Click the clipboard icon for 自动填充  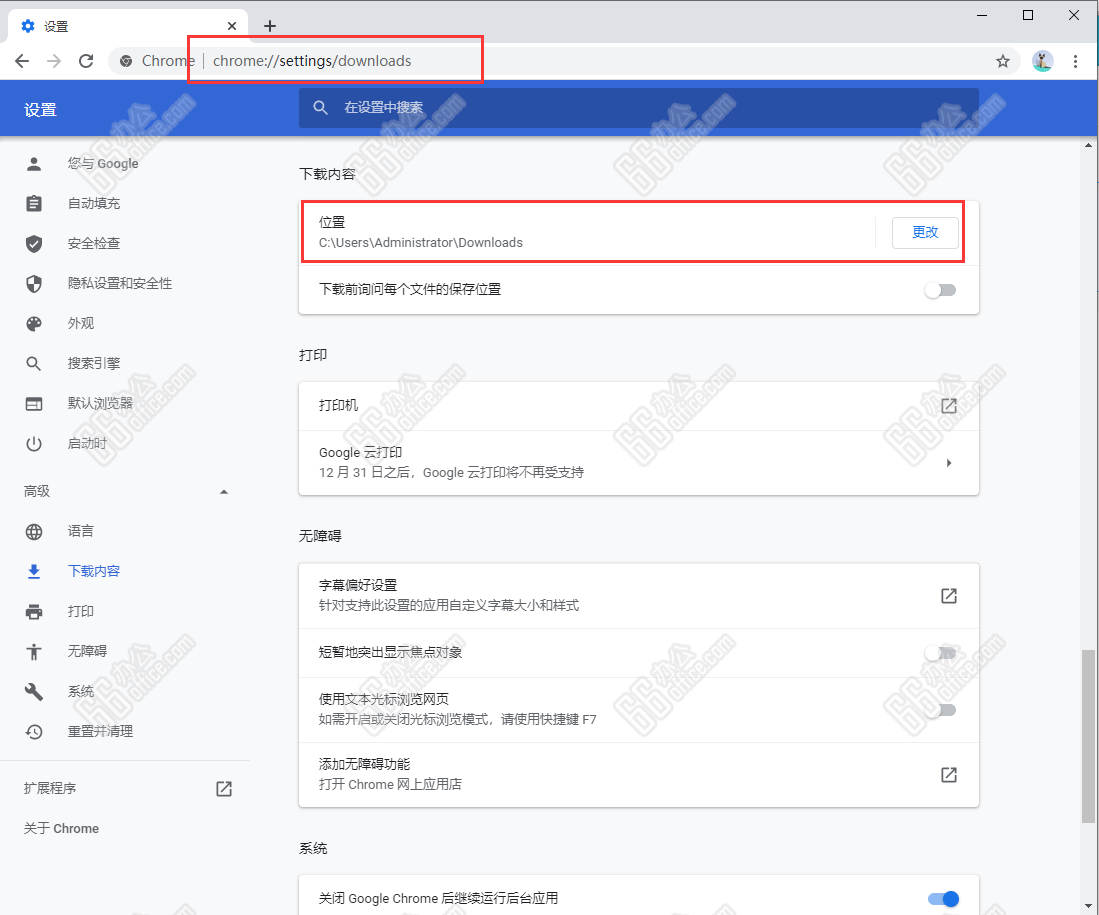point(34,203)
